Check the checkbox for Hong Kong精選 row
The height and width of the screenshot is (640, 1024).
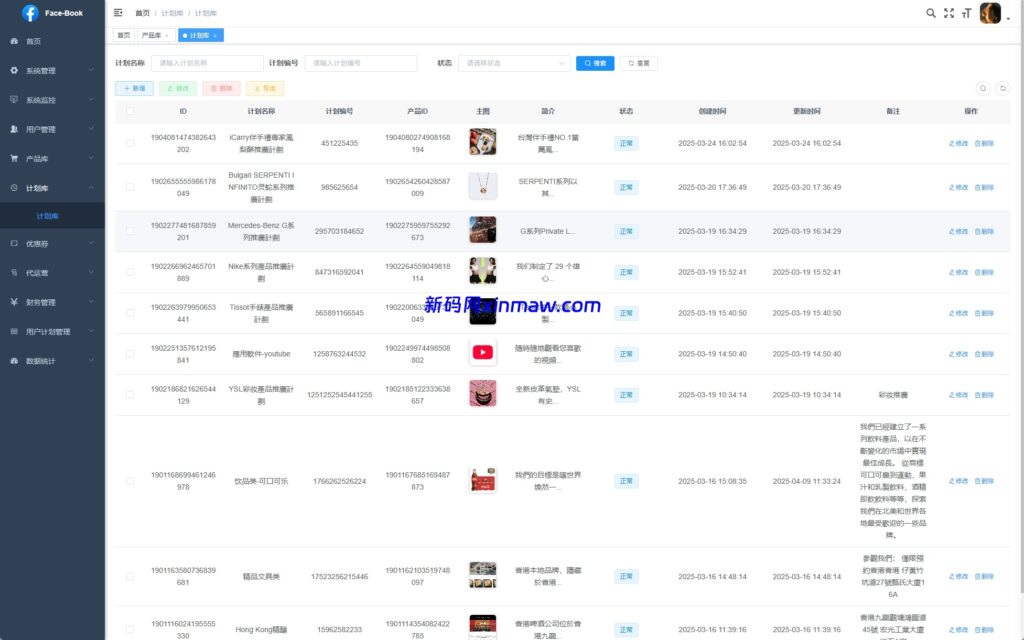[x=128, y=631]
